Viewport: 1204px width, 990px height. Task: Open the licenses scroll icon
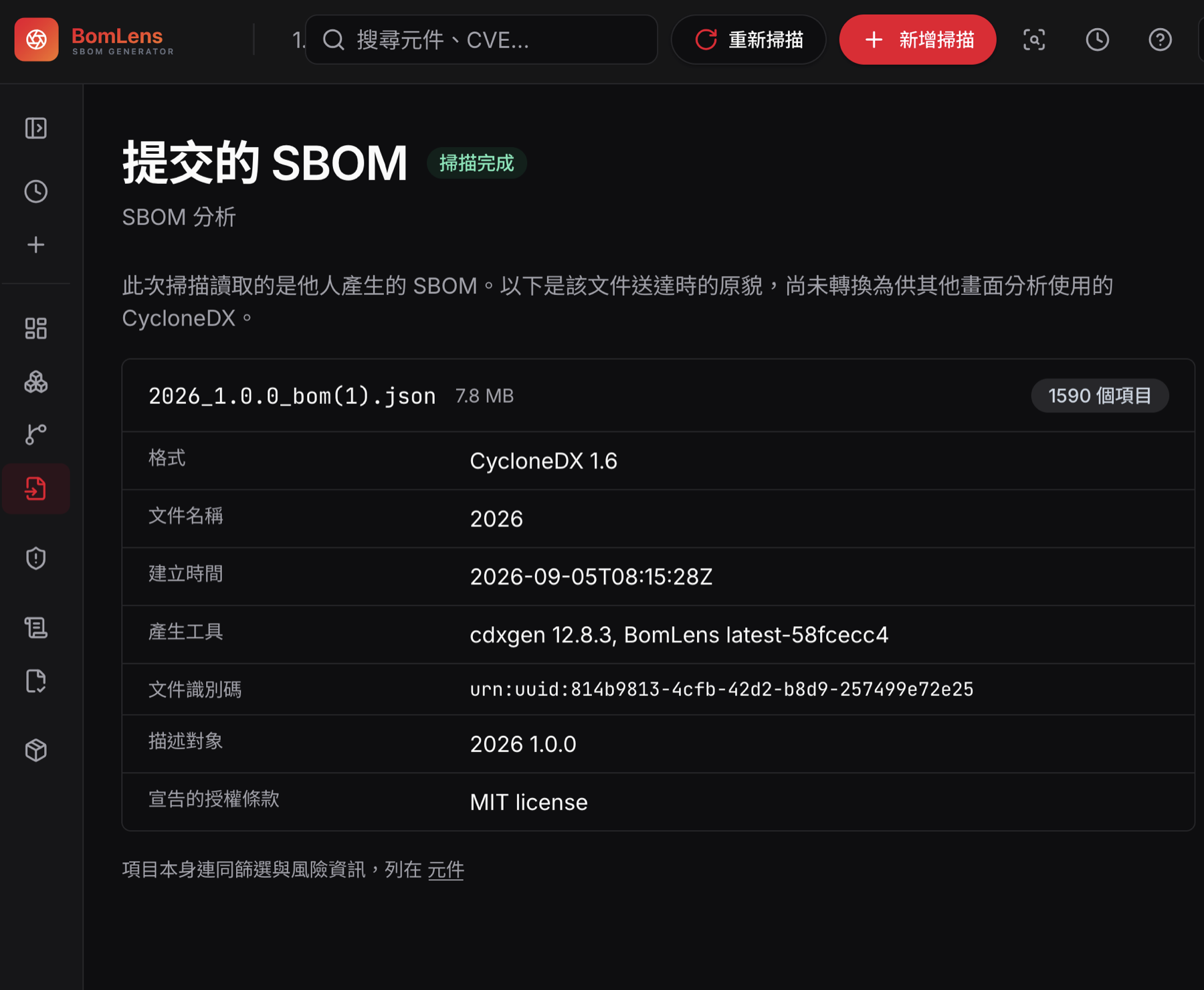(36, 627)
